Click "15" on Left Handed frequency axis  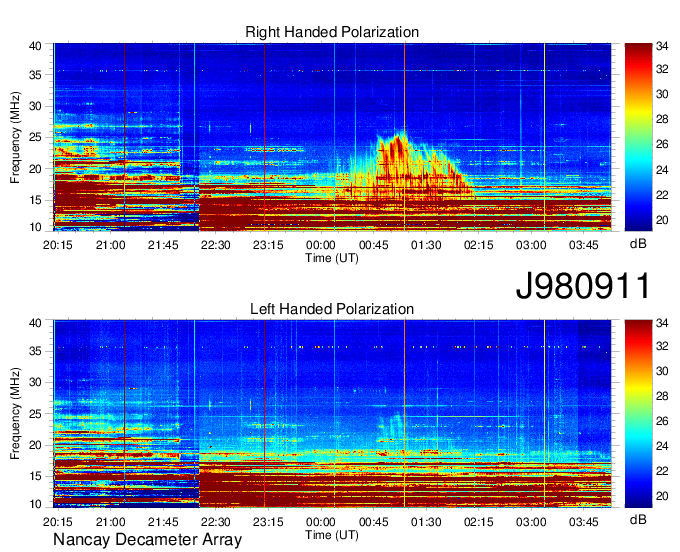[35, 477]
